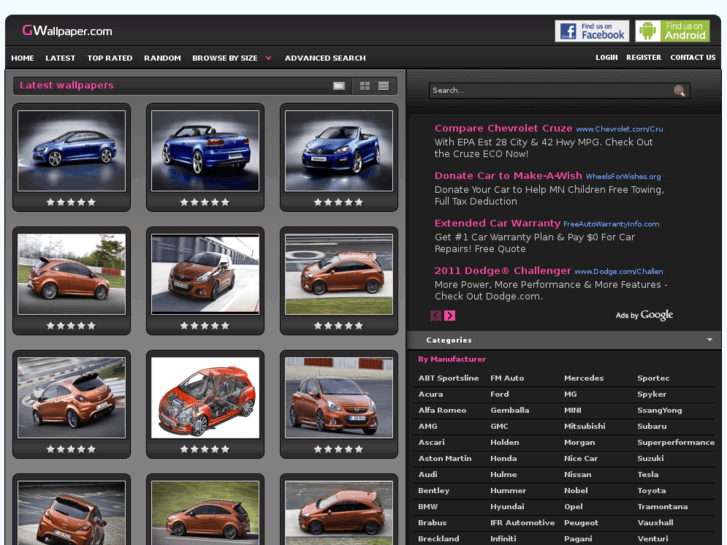727x545 pixels.
Task: Expand the Browse by Size dropdown
Action: 268,58
